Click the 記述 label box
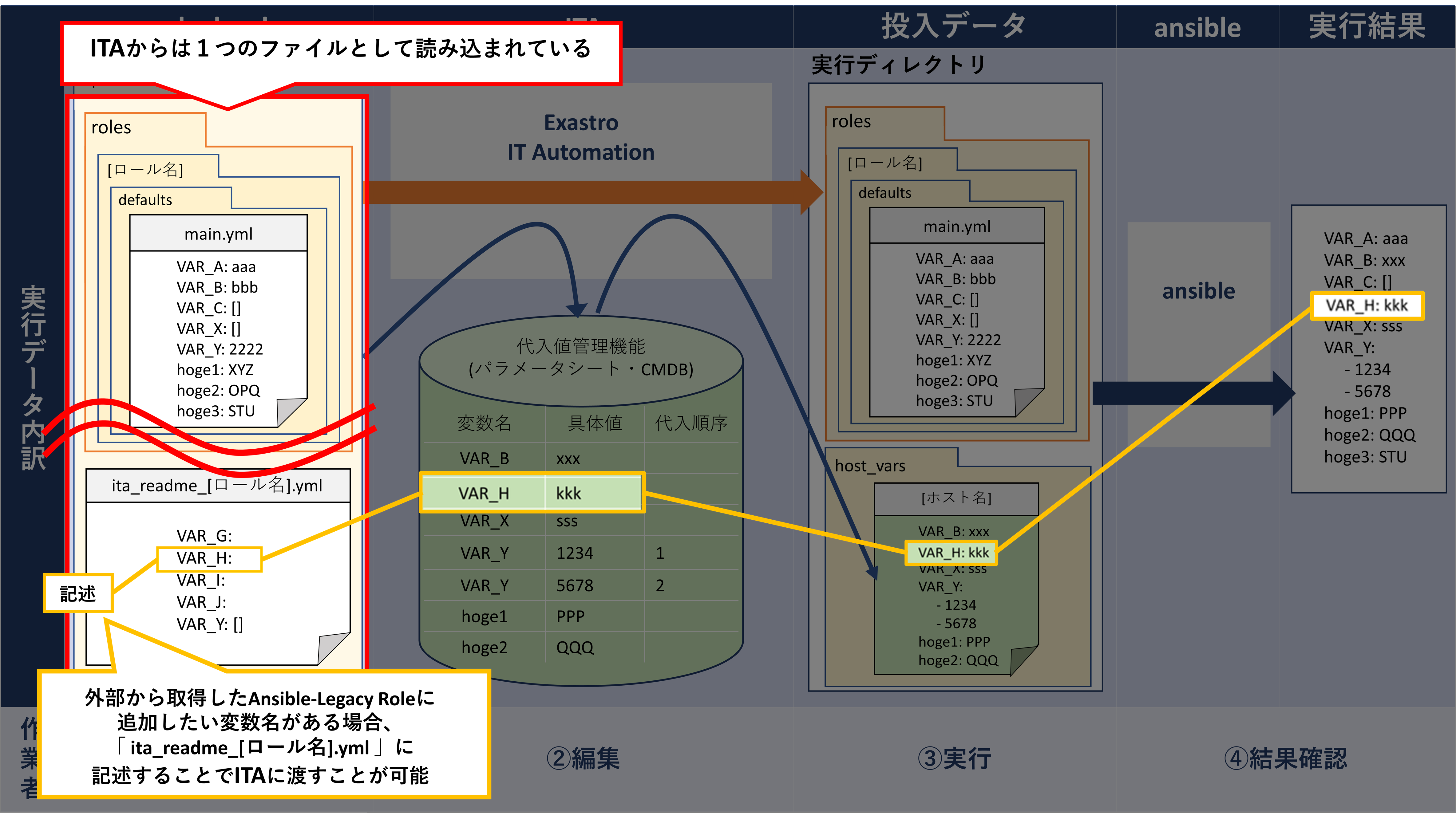1456x819 pixels. [x=78, y=594]
